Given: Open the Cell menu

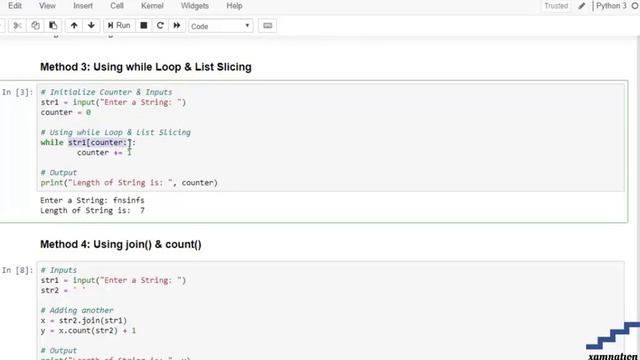Looking at the screenshot, I should point(117,6).
